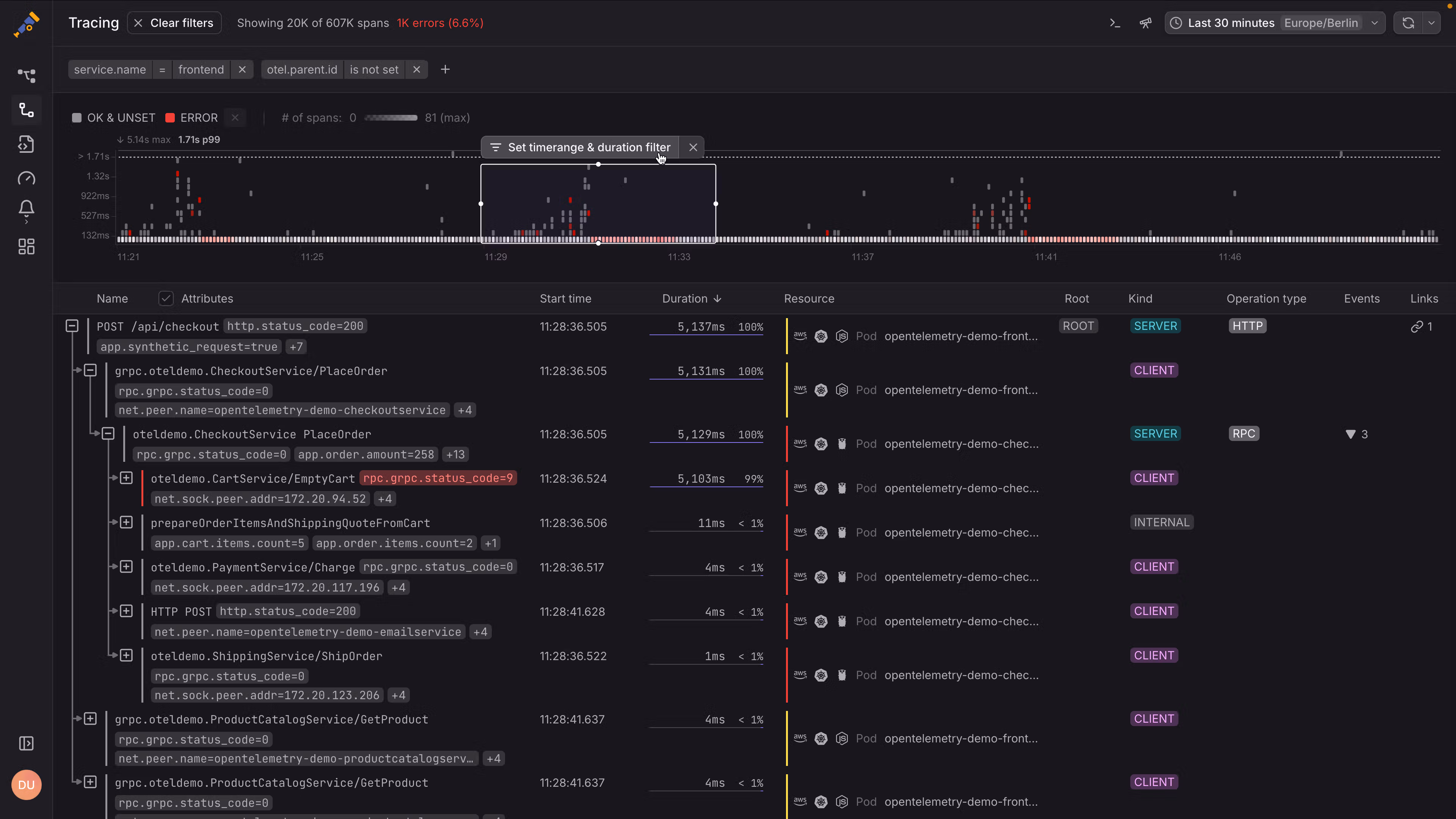Click the Clear filters button
Image resolution: width=1456 pixels, height=819 pixels.
click(x=174, y=23)
